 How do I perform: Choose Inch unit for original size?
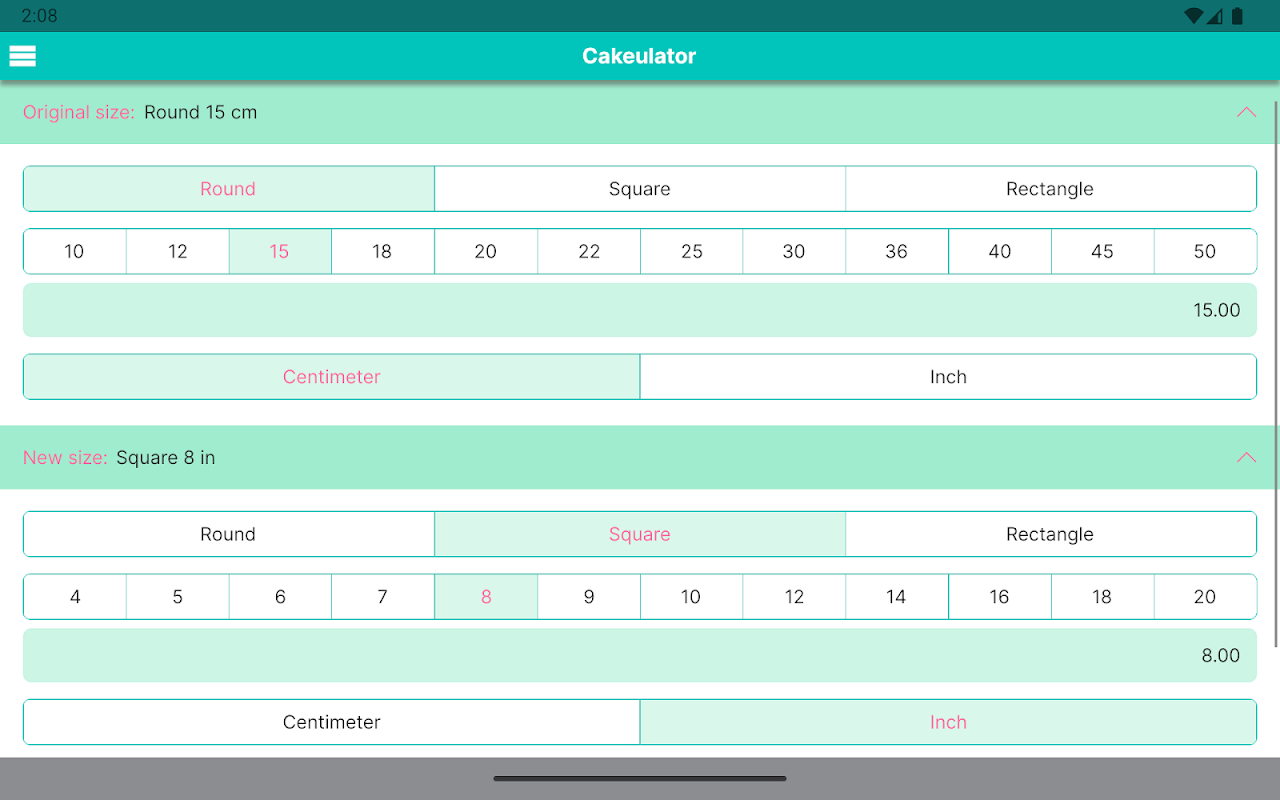tap(948, 377)
